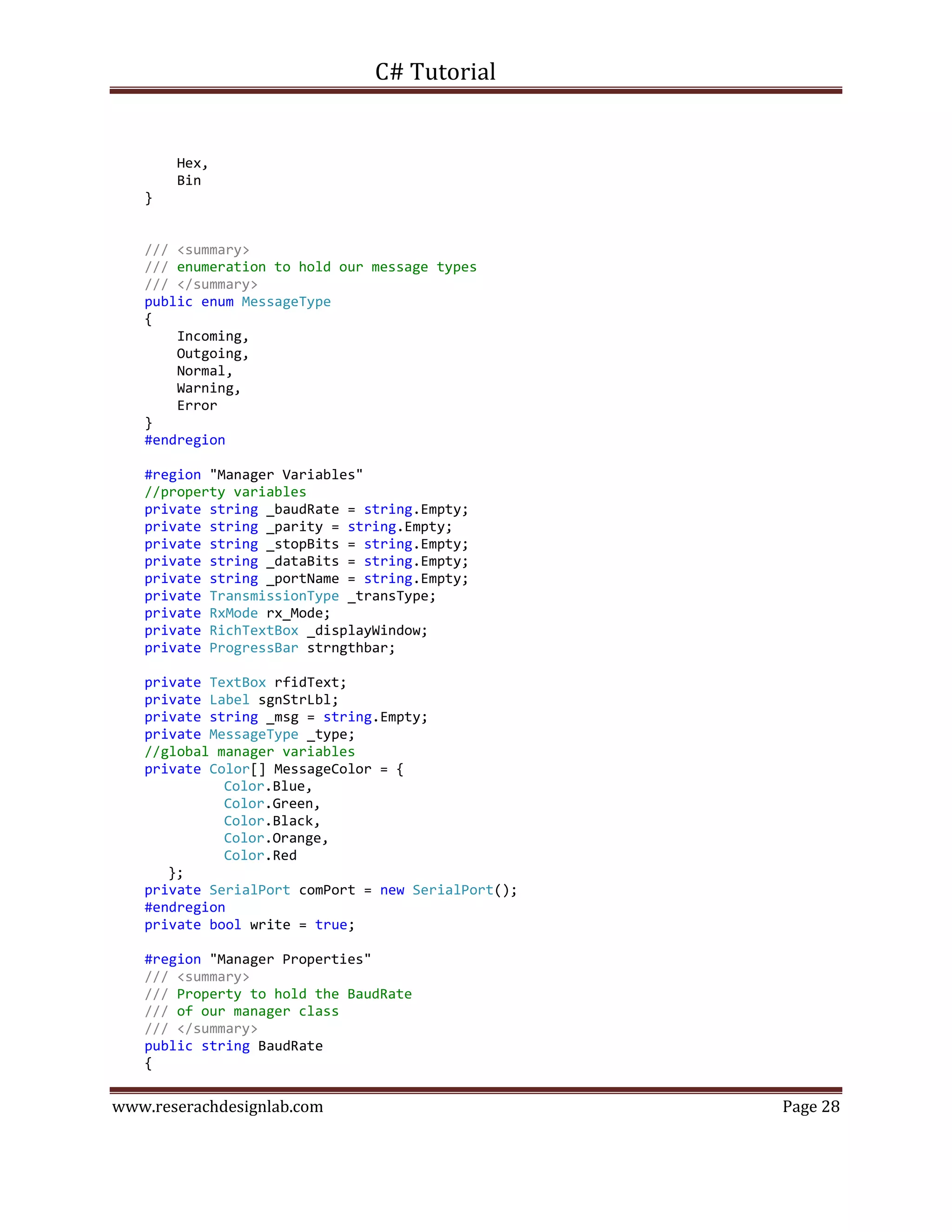This screenshot has height=1232, width=952.
Task: Click the C# Tutorial page title
Action: 435,72
